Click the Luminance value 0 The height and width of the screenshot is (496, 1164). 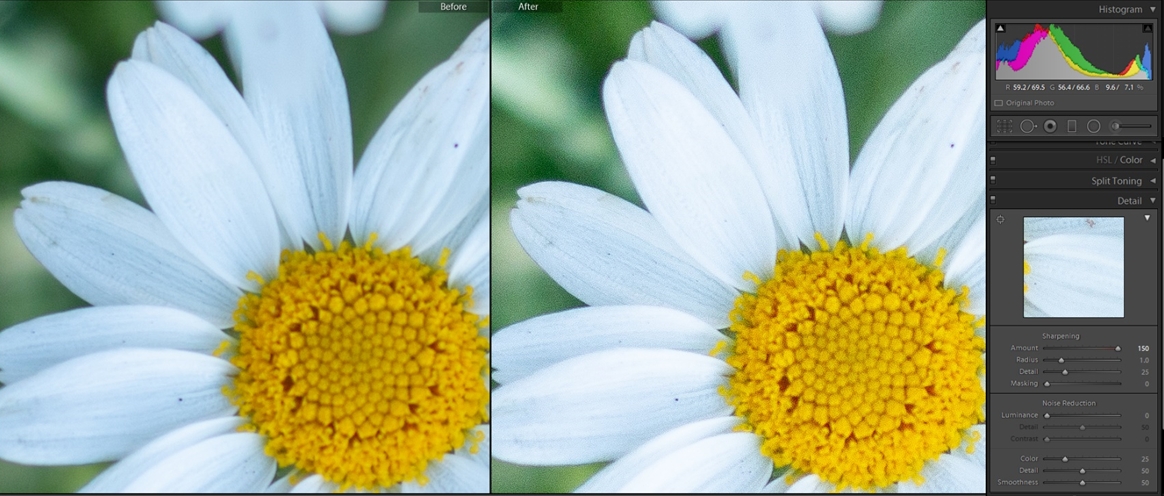pyautogui.click(x=1148, y=416)
